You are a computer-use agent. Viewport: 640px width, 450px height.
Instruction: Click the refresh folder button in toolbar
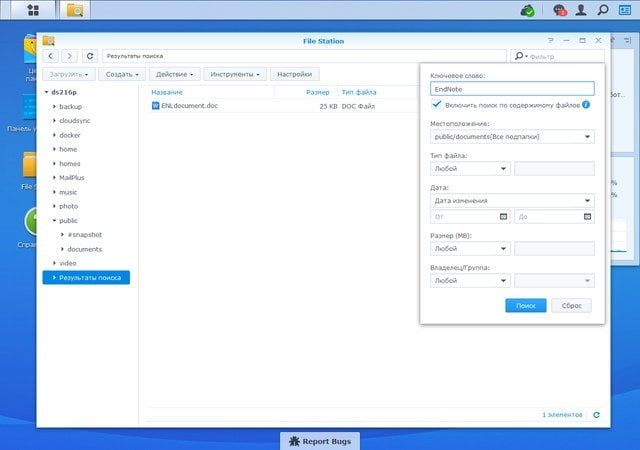(x=90, y=56)
